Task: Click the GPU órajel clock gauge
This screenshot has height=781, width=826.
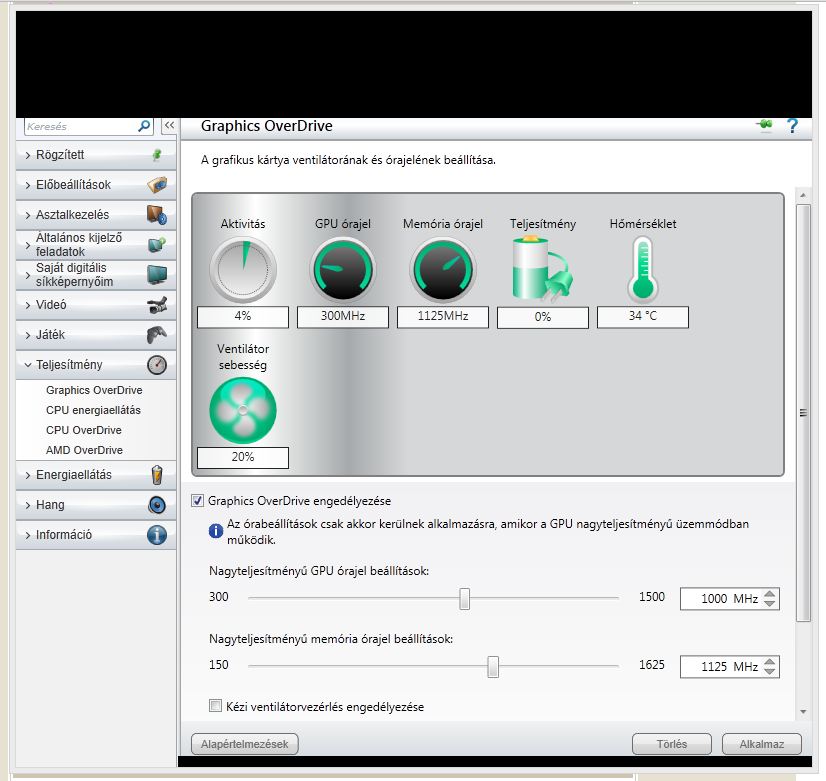Action: click(x=343, y=270)
